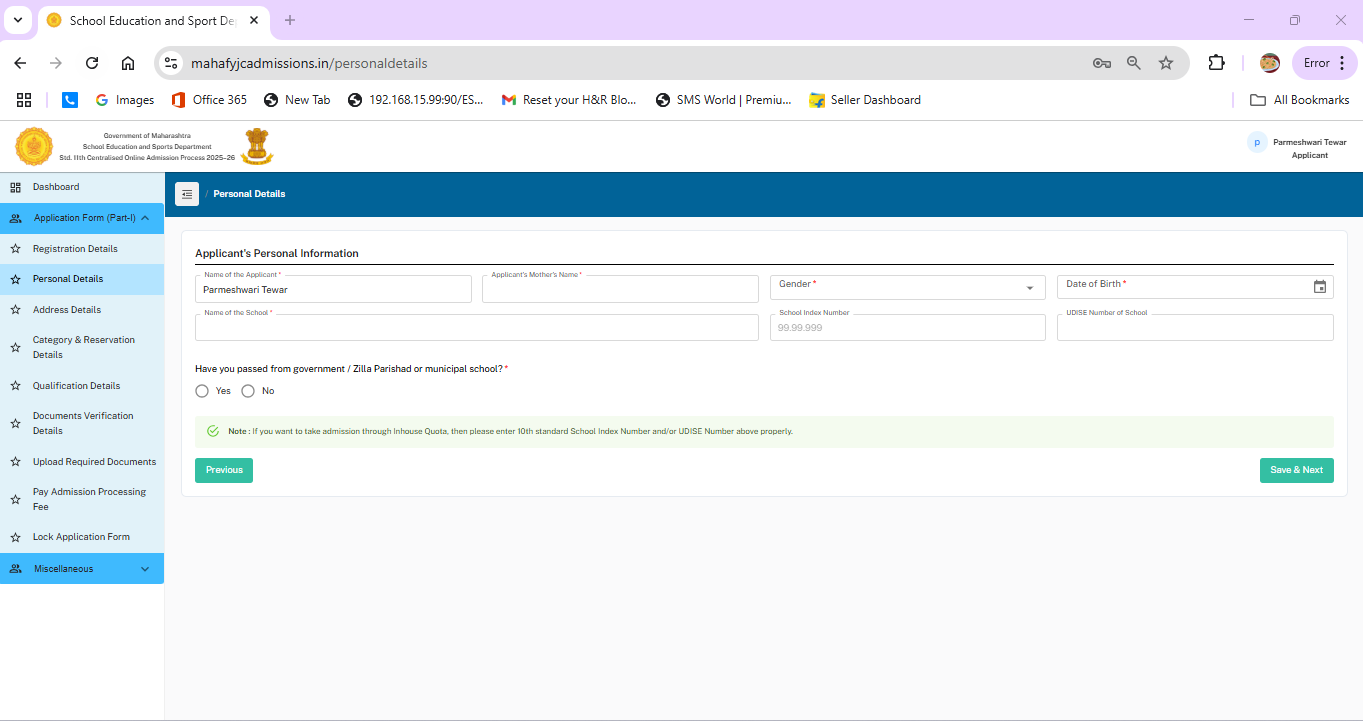Open the 'Reset your H&R Blo...' bookmark
The height and width of the screenshot is (721, 1363).
click(x=569, y=100)
